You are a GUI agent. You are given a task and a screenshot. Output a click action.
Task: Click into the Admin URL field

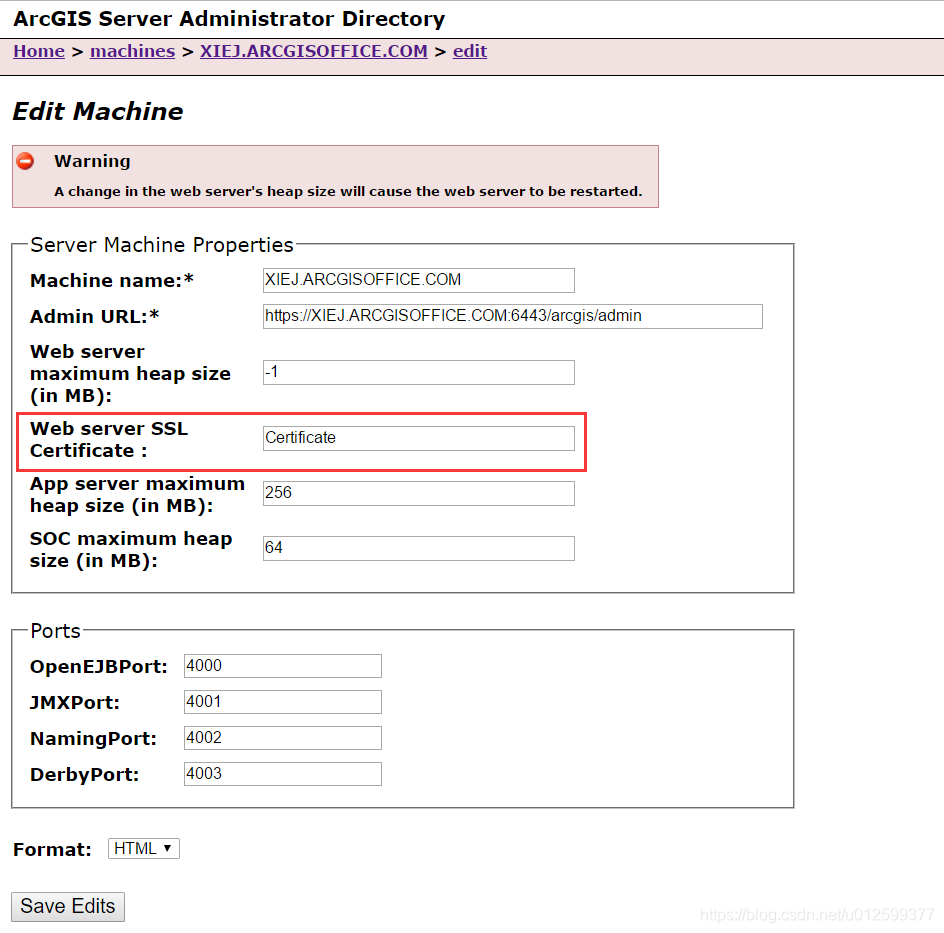[512, 317]
